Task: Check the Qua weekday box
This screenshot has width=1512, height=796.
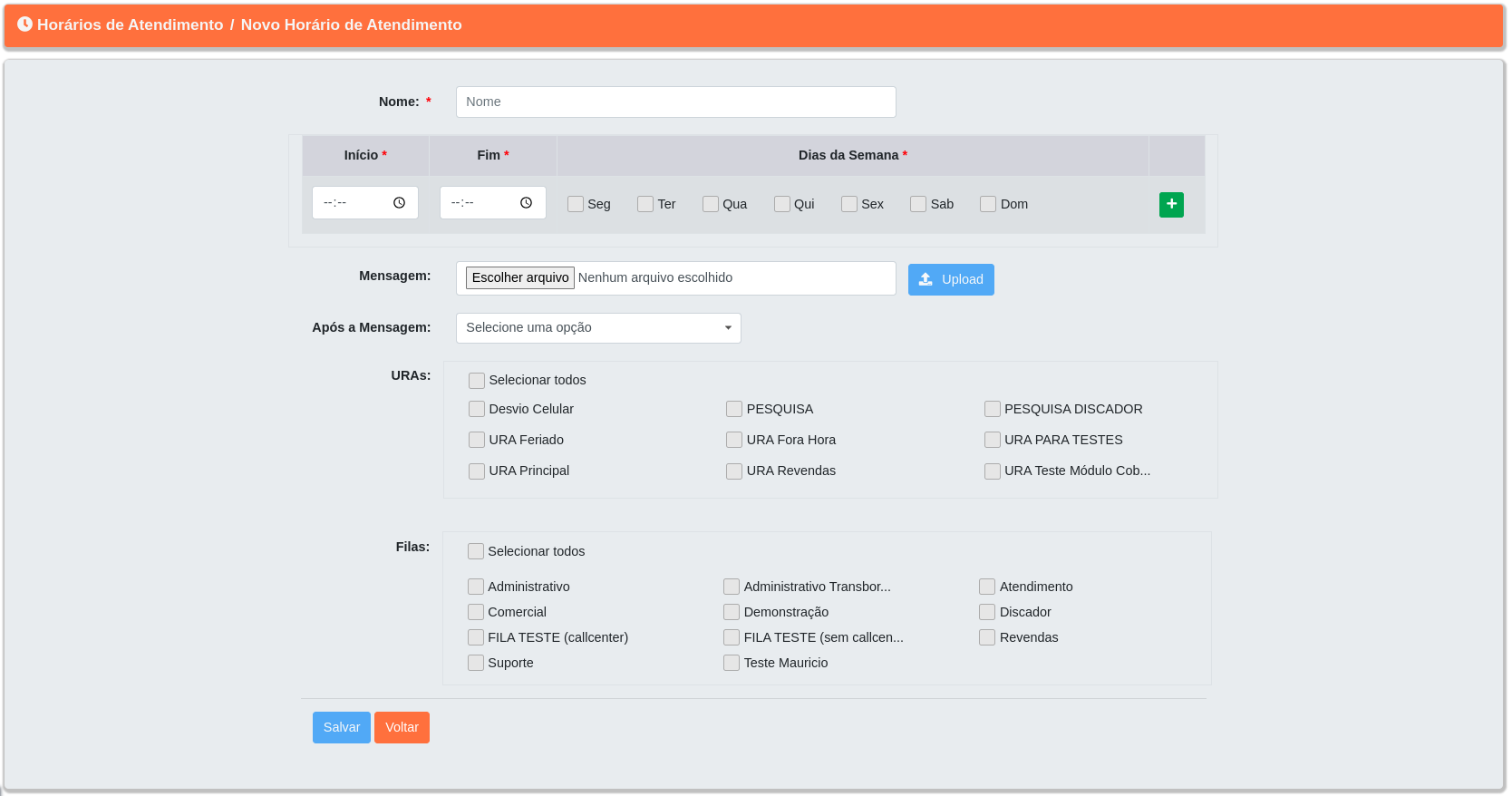Action: [711, 204]
